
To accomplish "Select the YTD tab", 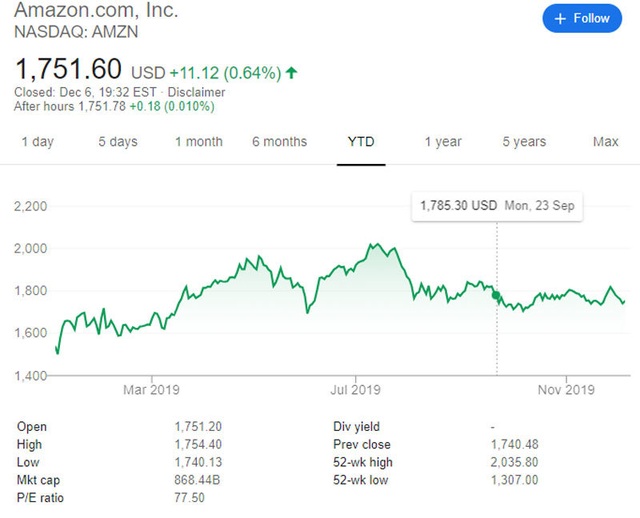I will point(361,142).
